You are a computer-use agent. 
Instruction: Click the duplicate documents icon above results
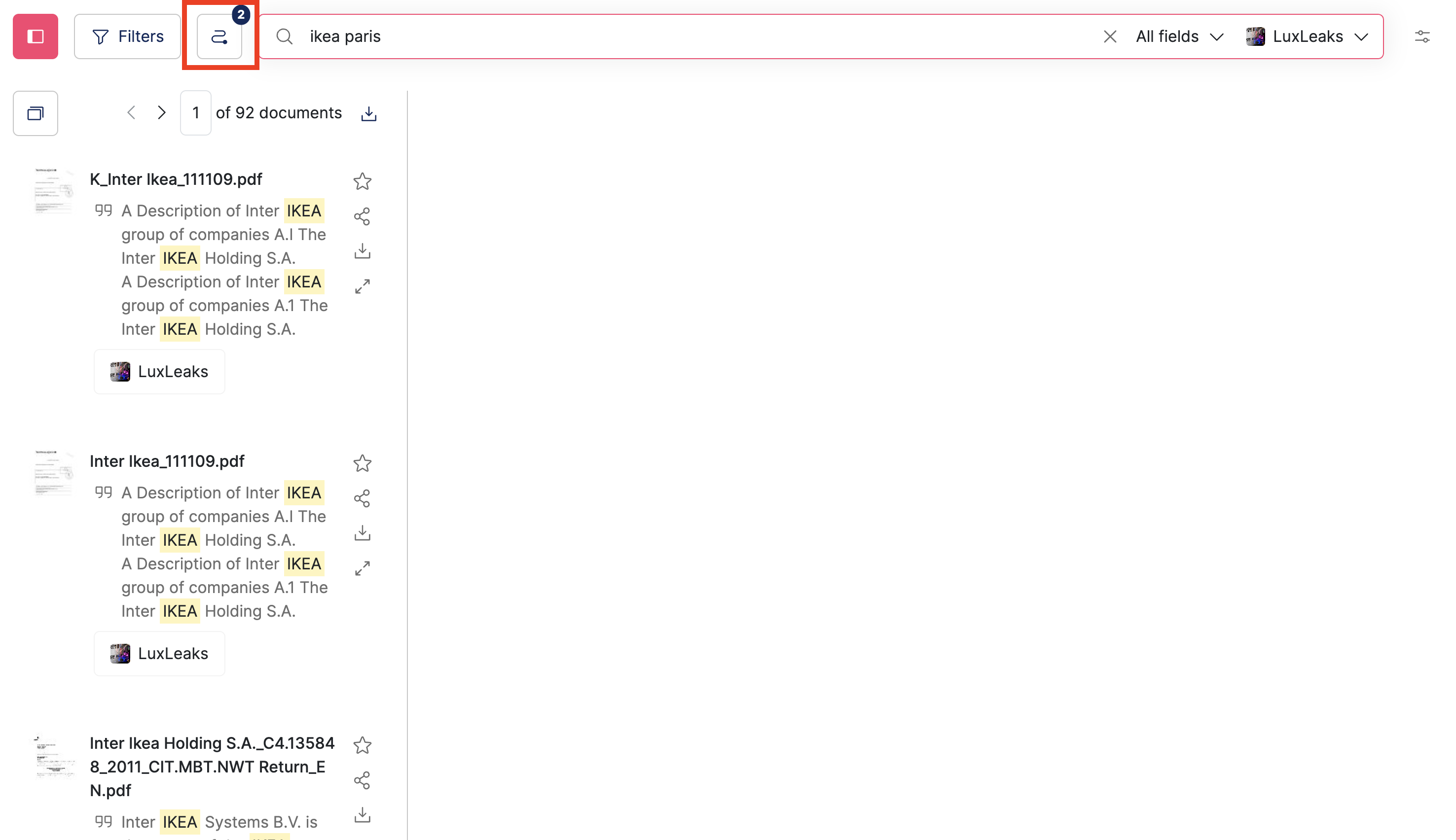(x=35, y=113)
